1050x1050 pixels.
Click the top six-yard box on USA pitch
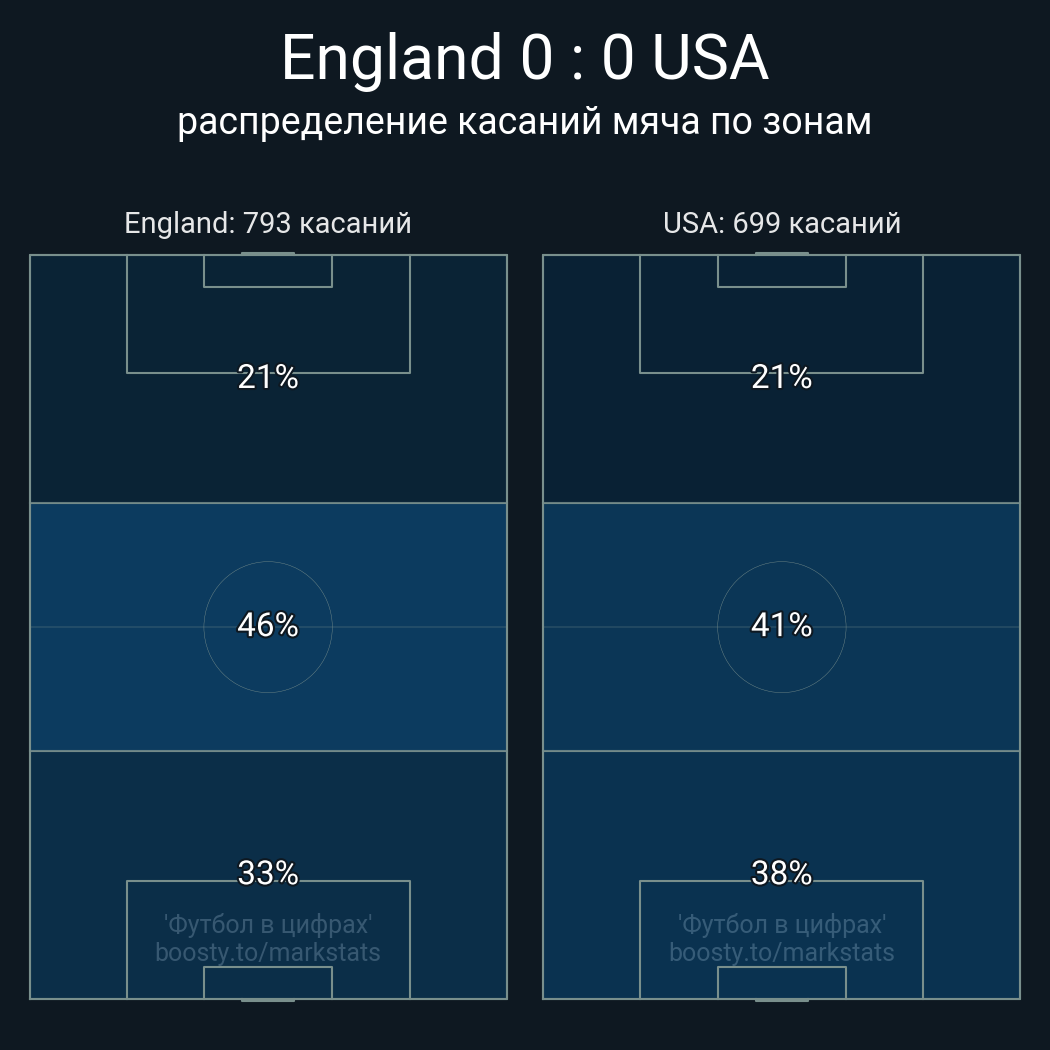[781, 271]
